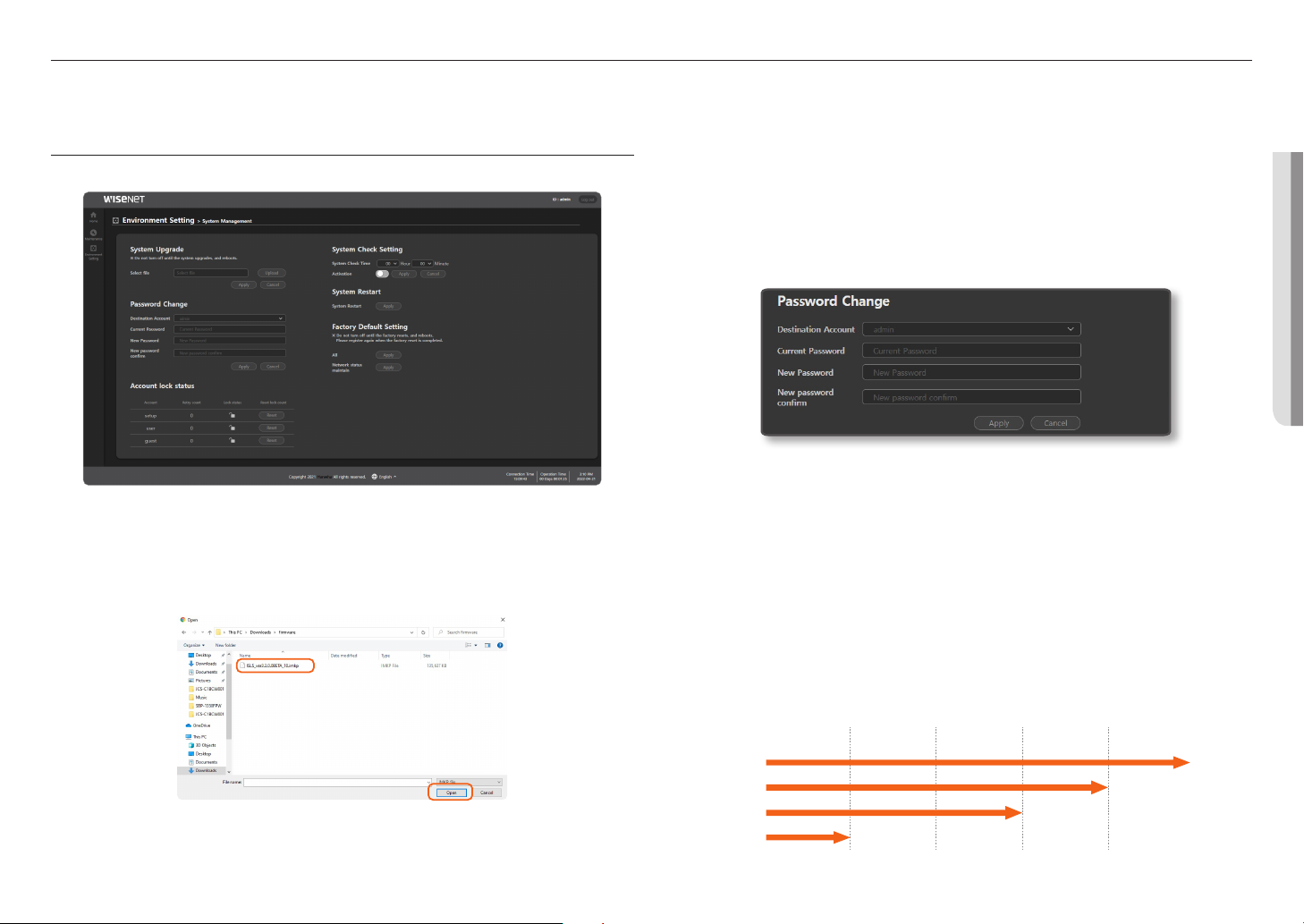The image size is (1304, 924).
Task: Go back in the Open file dialog
Action: 184,632
